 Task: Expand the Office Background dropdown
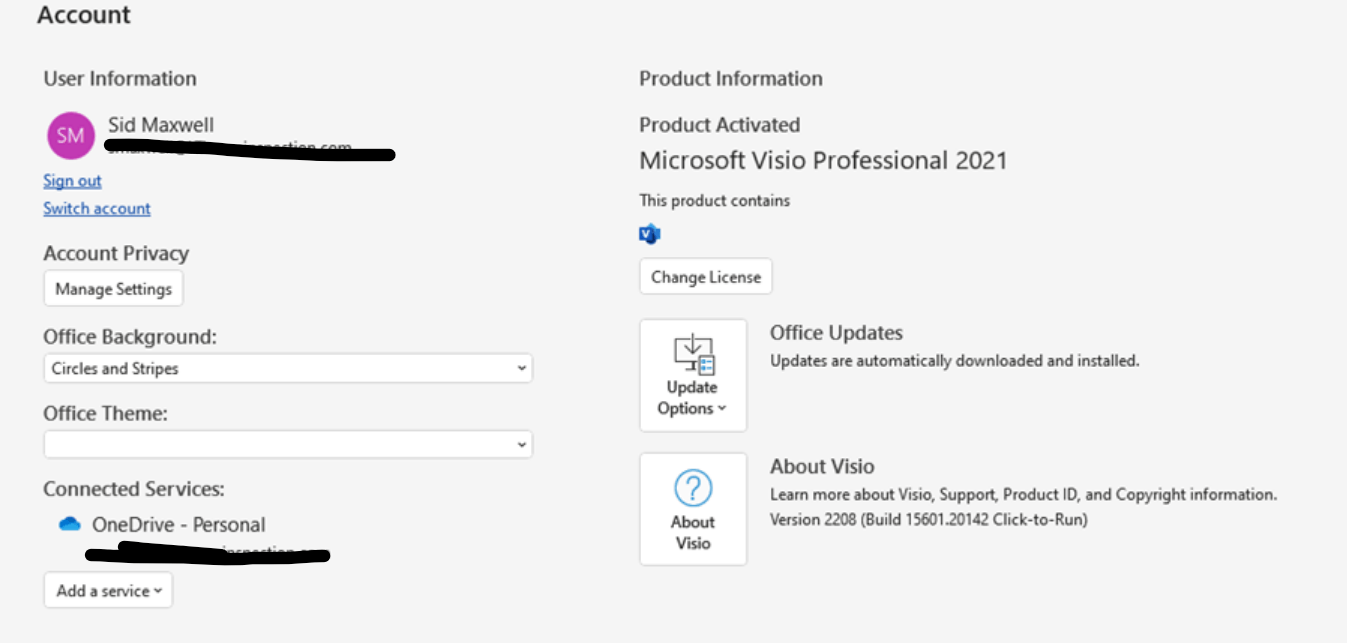pyautogui.click(x=288, y=368)
